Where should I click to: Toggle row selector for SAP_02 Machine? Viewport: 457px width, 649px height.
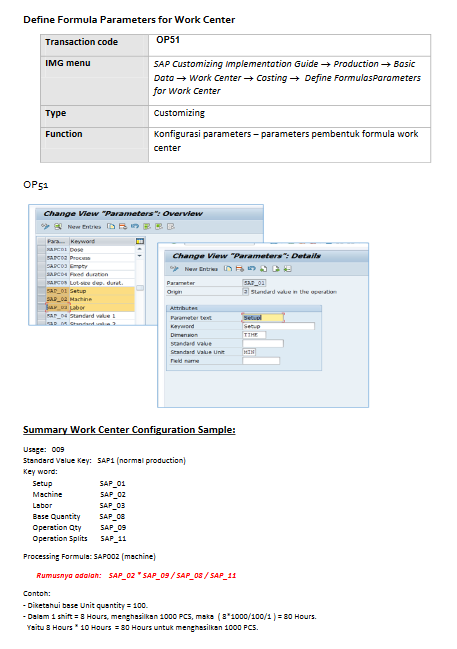click(41, 299)
